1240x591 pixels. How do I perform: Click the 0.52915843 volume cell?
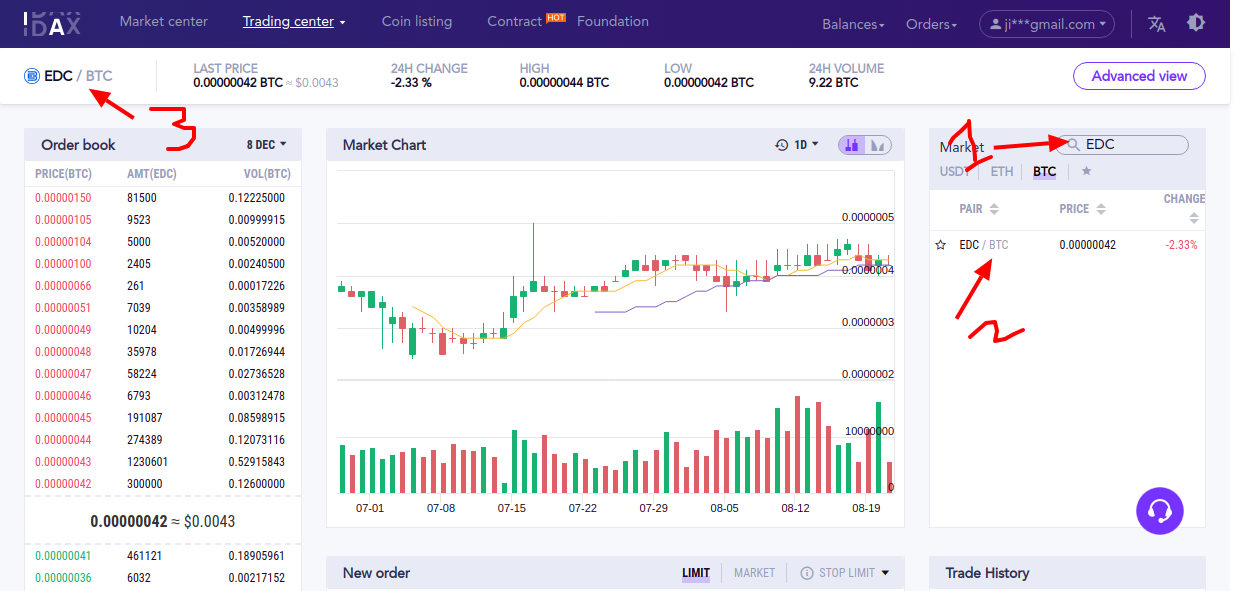[256, 462]
